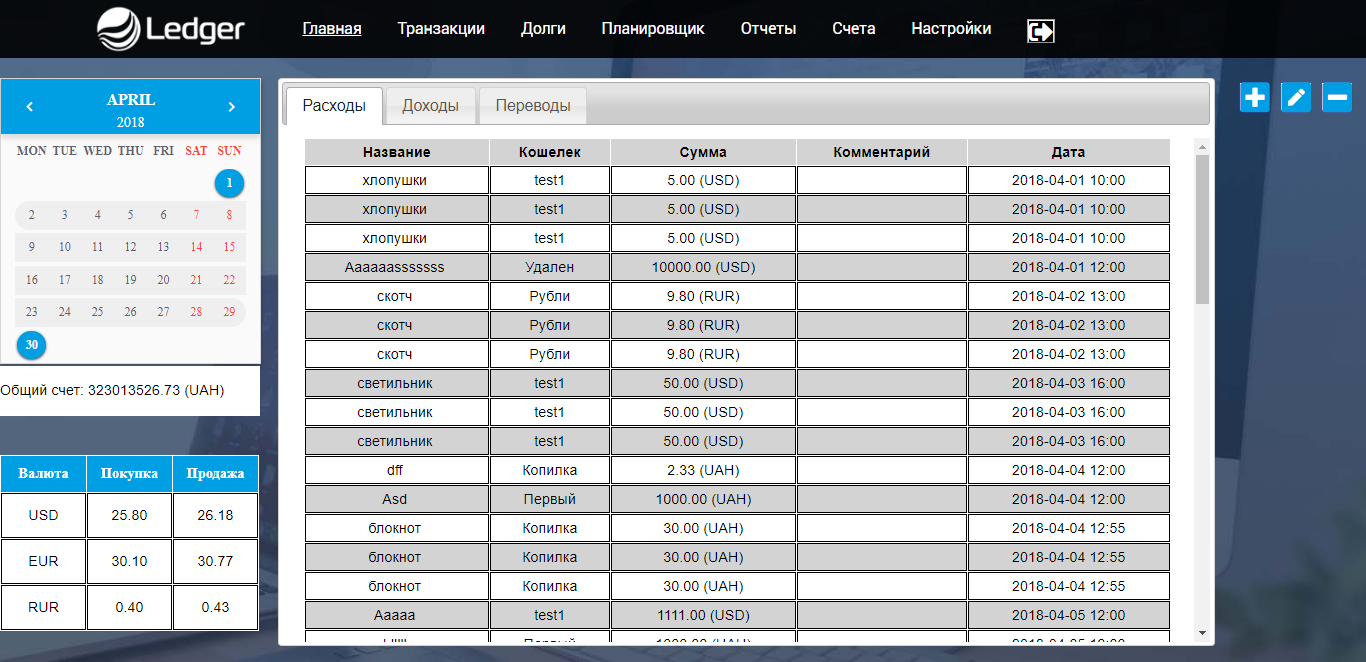Click the RUR sell rate 0.43
This screenshot has height=662, width=1366.
click(215, 607)
